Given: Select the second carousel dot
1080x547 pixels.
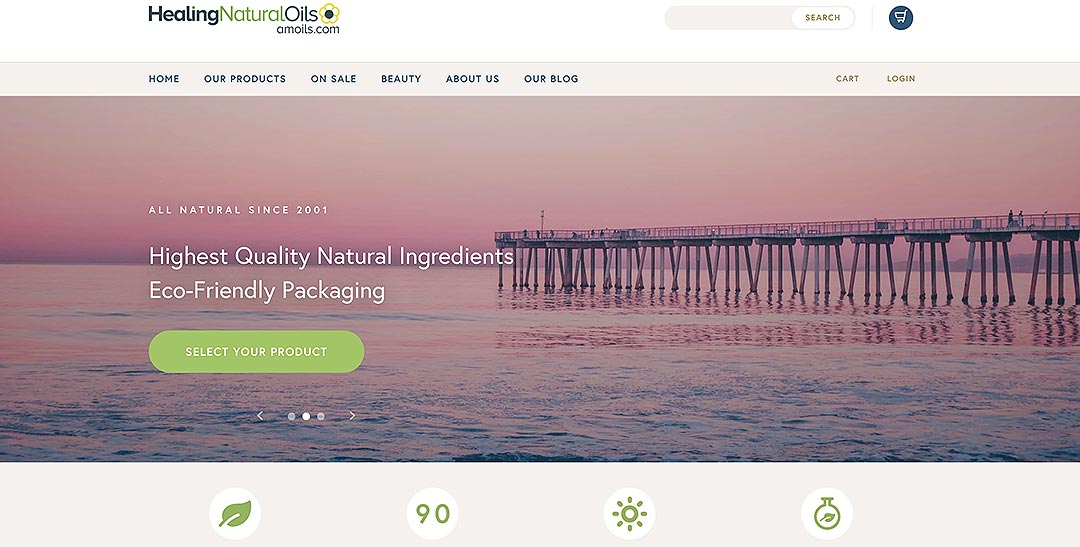Looking at the screenshot, I should coord(306,416).
